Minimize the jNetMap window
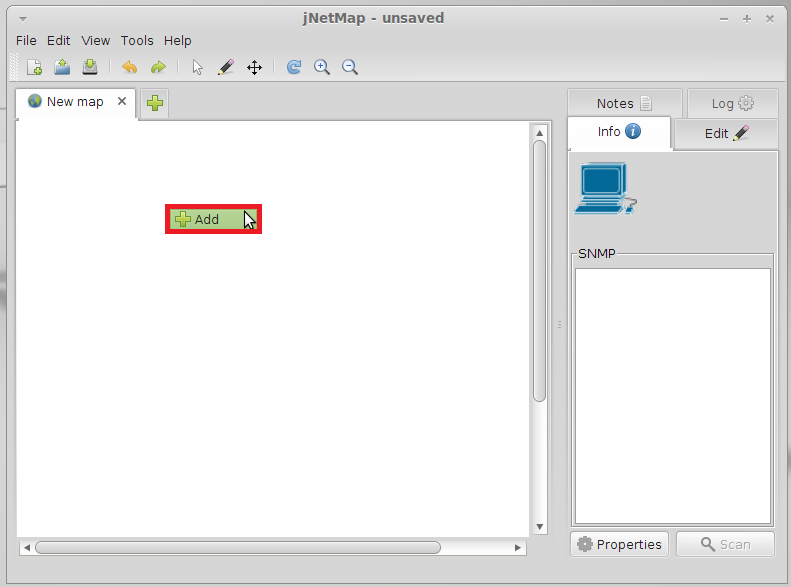 click(x=724, y=19)
